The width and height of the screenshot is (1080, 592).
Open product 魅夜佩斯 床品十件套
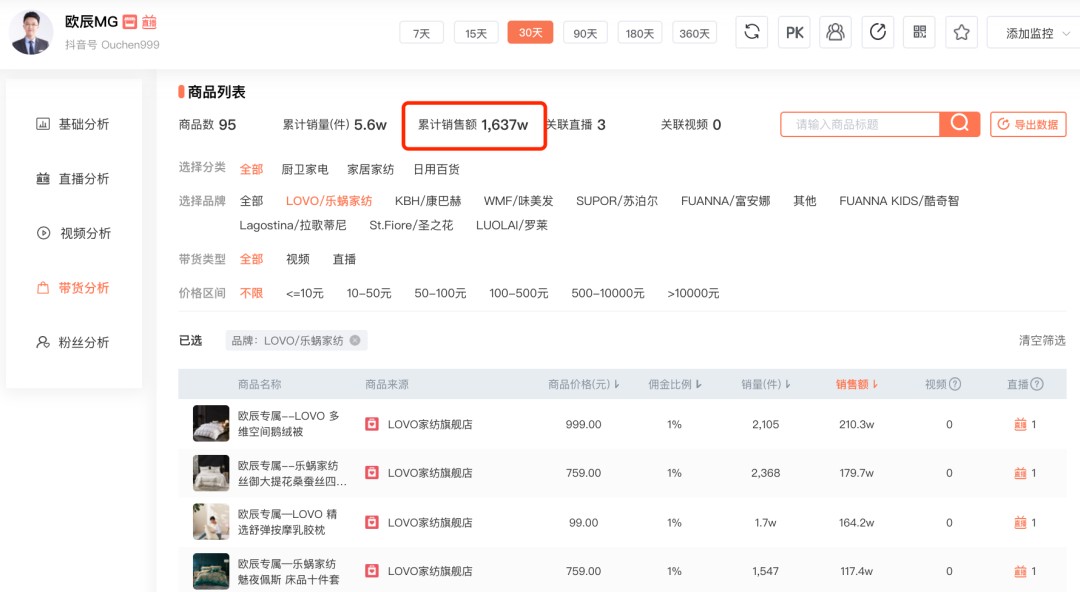(x=289, y=571)
